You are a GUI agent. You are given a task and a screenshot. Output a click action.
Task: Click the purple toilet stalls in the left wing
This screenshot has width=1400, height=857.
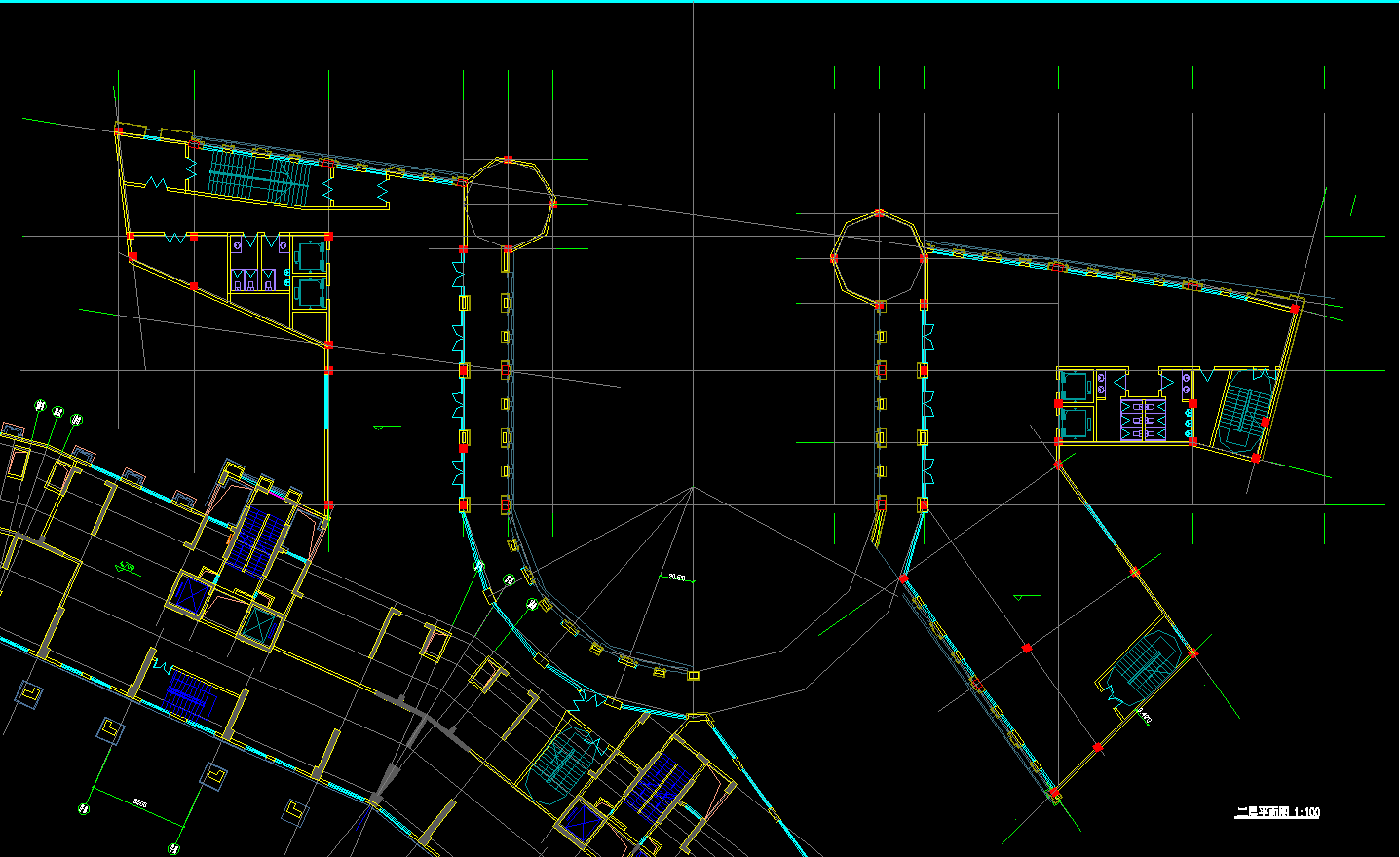[x=251, y=280]
